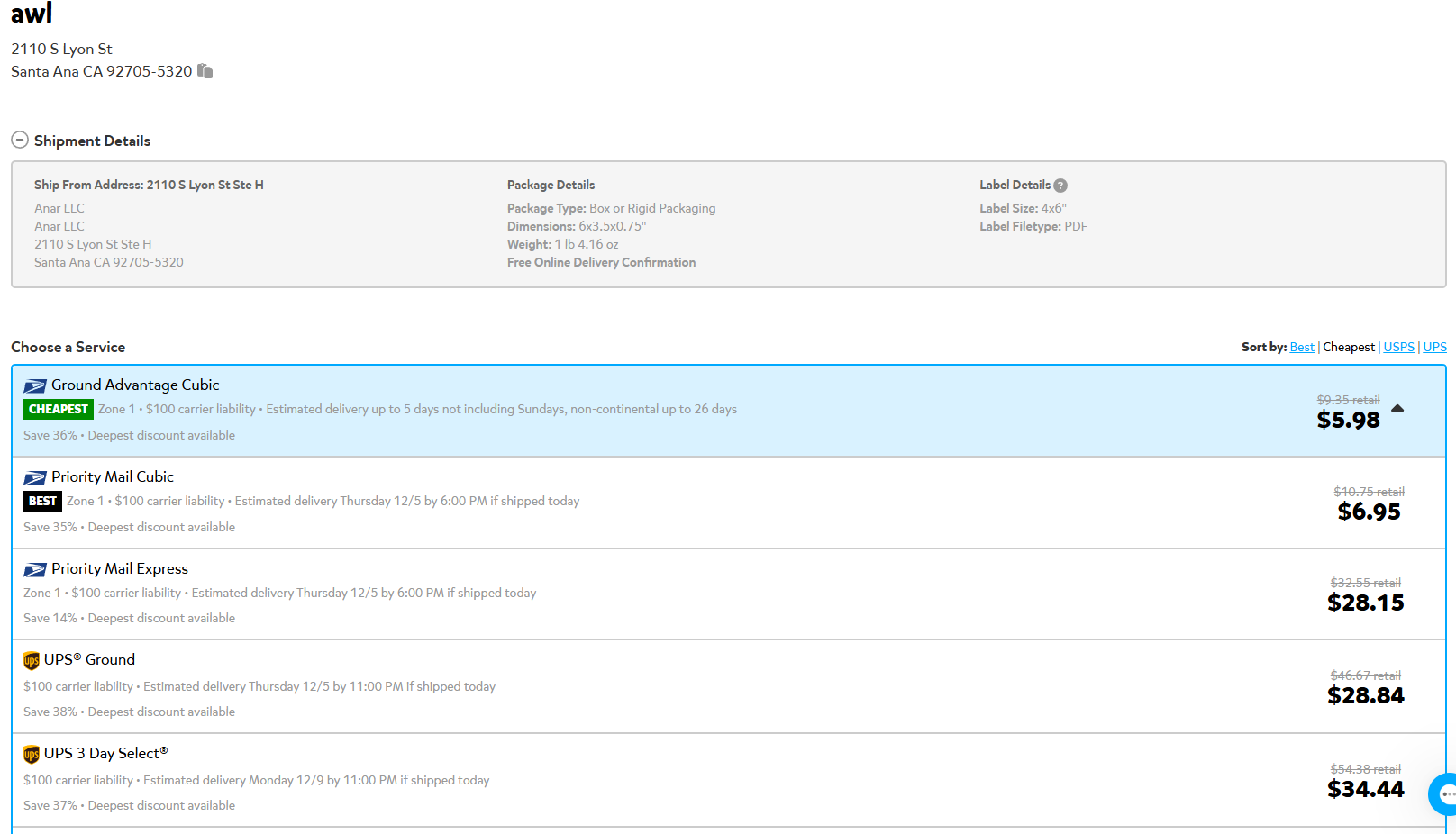1456x834 pixels.
Task: Click the BEST badge
Action: coord(42,502)
